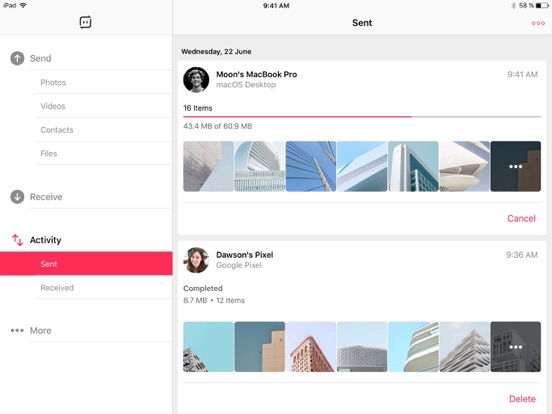The width and height of the screenshot is (552, 414).
Task: Show more items in Dawson's Pixel transfer
Action: tap(515, 347)
